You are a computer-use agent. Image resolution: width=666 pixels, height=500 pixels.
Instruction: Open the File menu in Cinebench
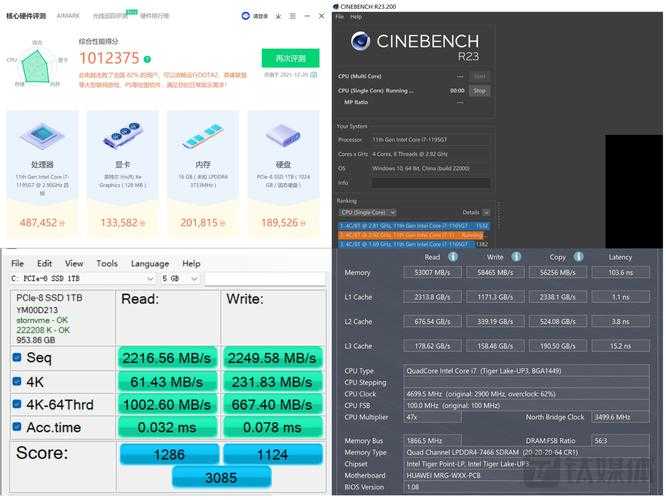[340, 17]
